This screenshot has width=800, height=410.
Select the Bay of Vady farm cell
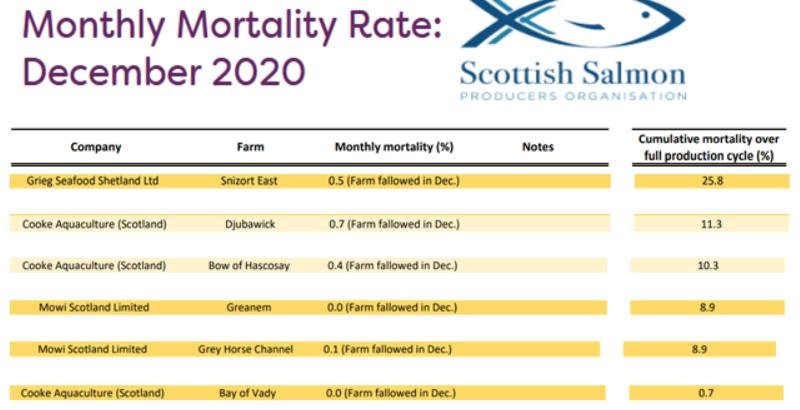click(x=250, y=393)
